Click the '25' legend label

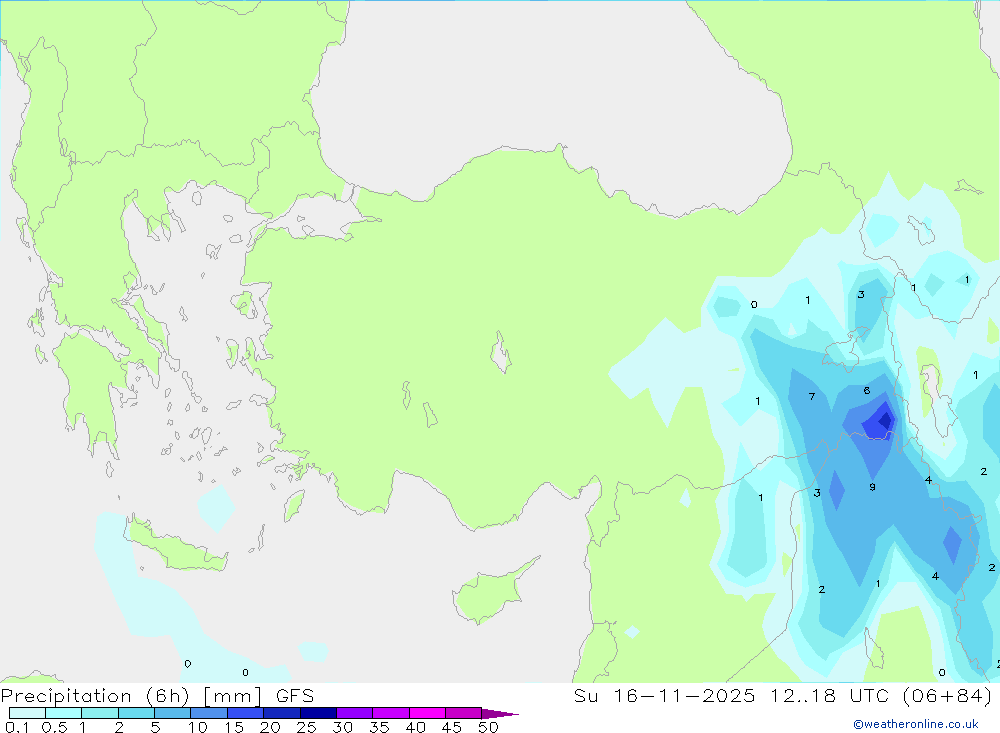coord(307,727)
